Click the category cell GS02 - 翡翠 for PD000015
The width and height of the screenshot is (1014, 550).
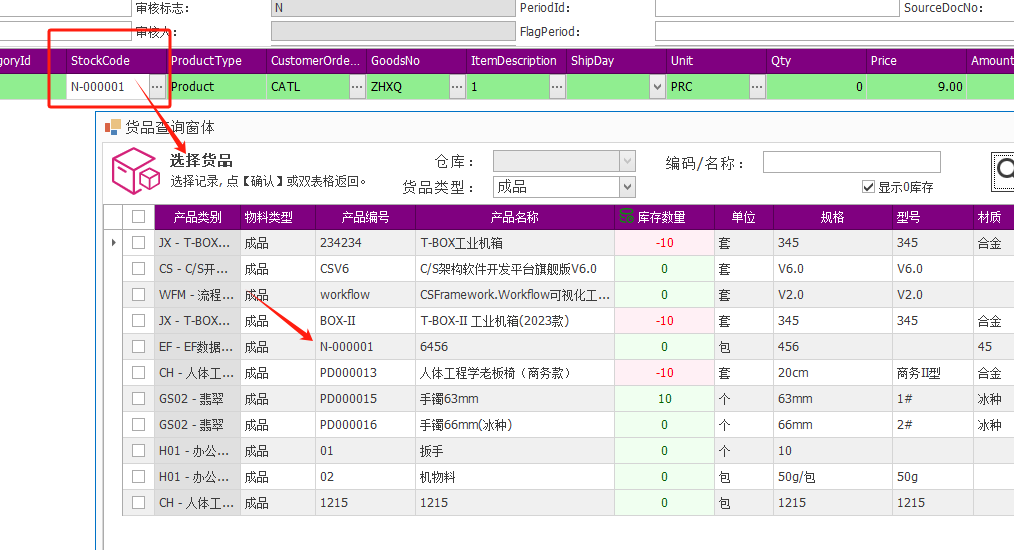(x=197, y=399)
